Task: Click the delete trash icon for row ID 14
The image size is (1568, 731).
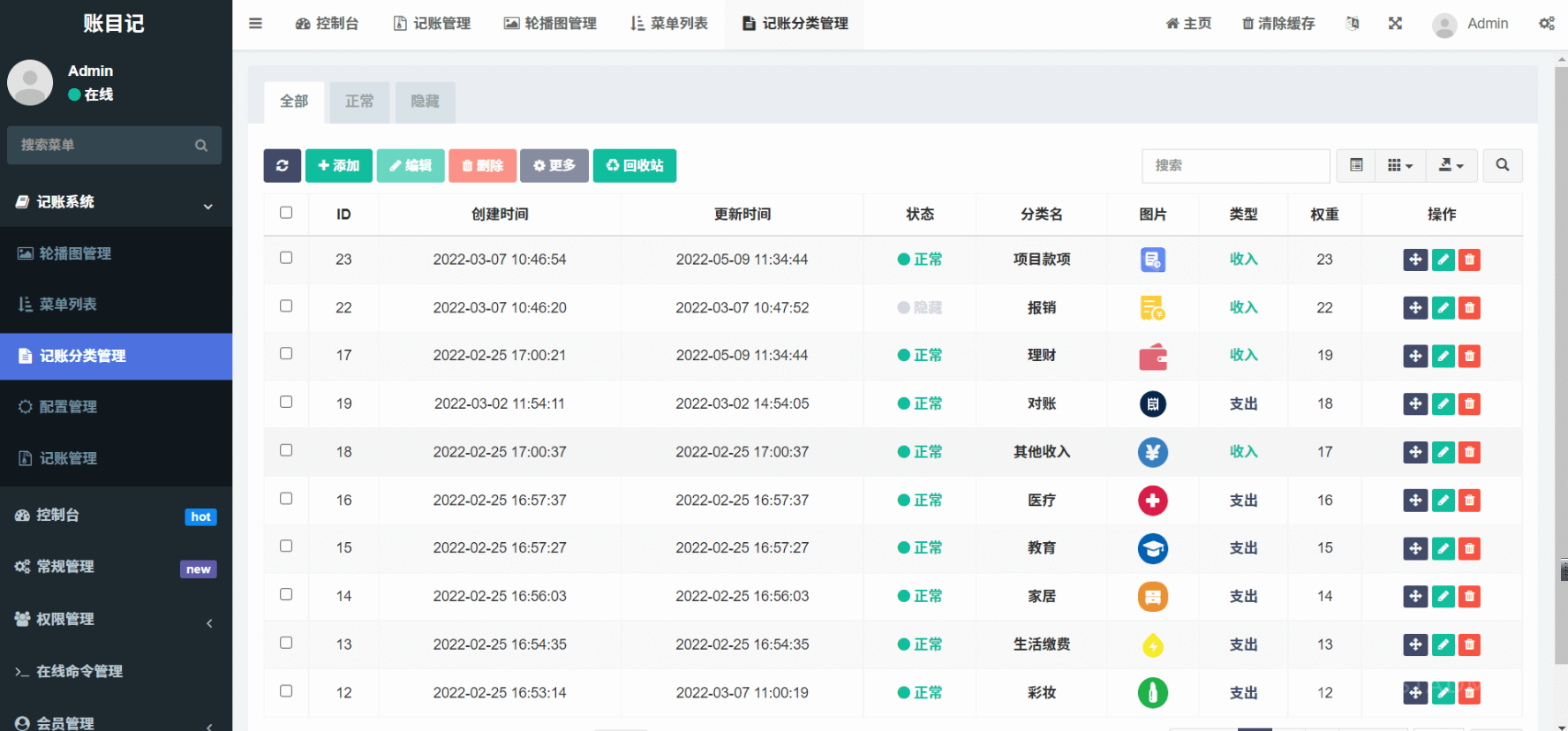Action: click(1469, 597)
